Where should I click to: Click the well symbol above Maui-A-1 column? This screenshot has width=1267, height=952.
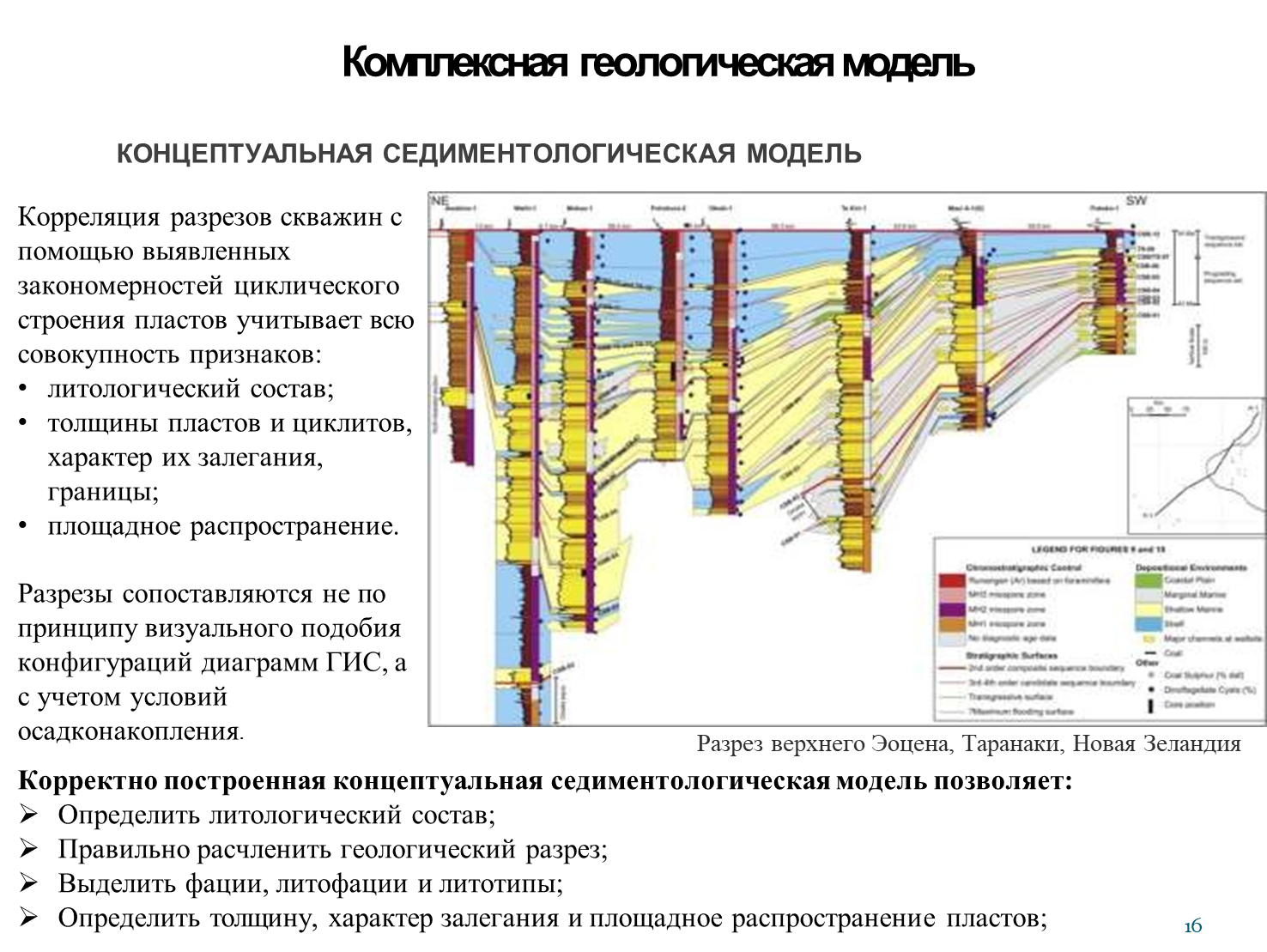coord(964,224)
